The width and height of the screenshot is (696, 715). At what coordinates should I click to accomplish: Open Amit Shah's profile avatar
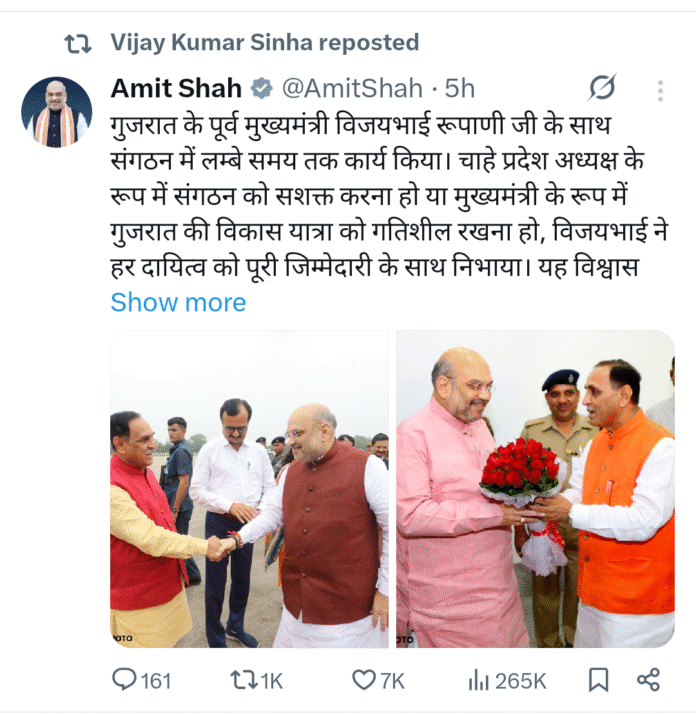point(57,112)
